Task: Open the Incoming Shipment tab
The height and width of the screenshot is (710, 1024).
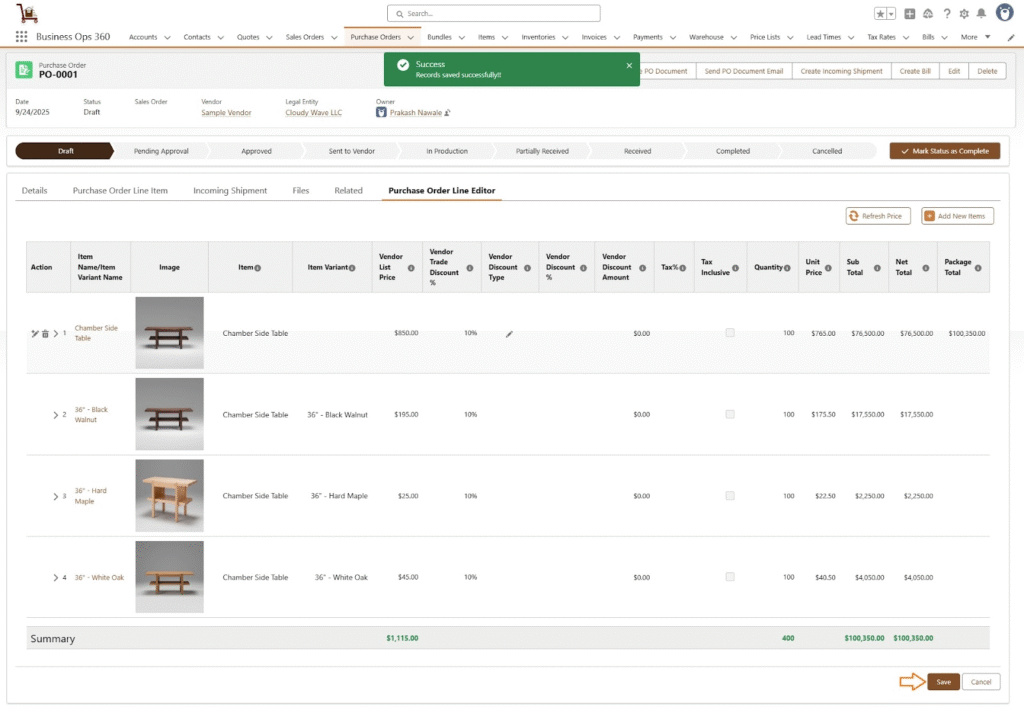Action: [230, 190]
